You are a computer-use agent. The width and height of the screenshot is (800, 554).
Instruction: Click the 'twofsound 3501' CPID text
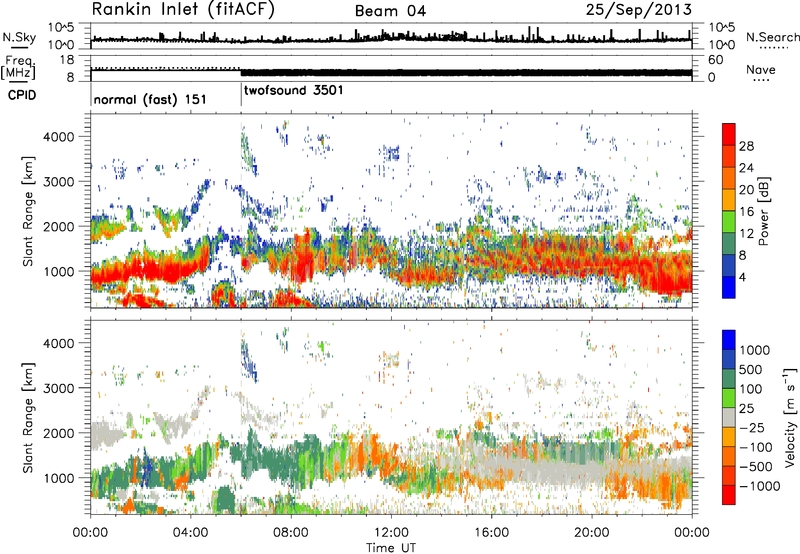point(294,90)
